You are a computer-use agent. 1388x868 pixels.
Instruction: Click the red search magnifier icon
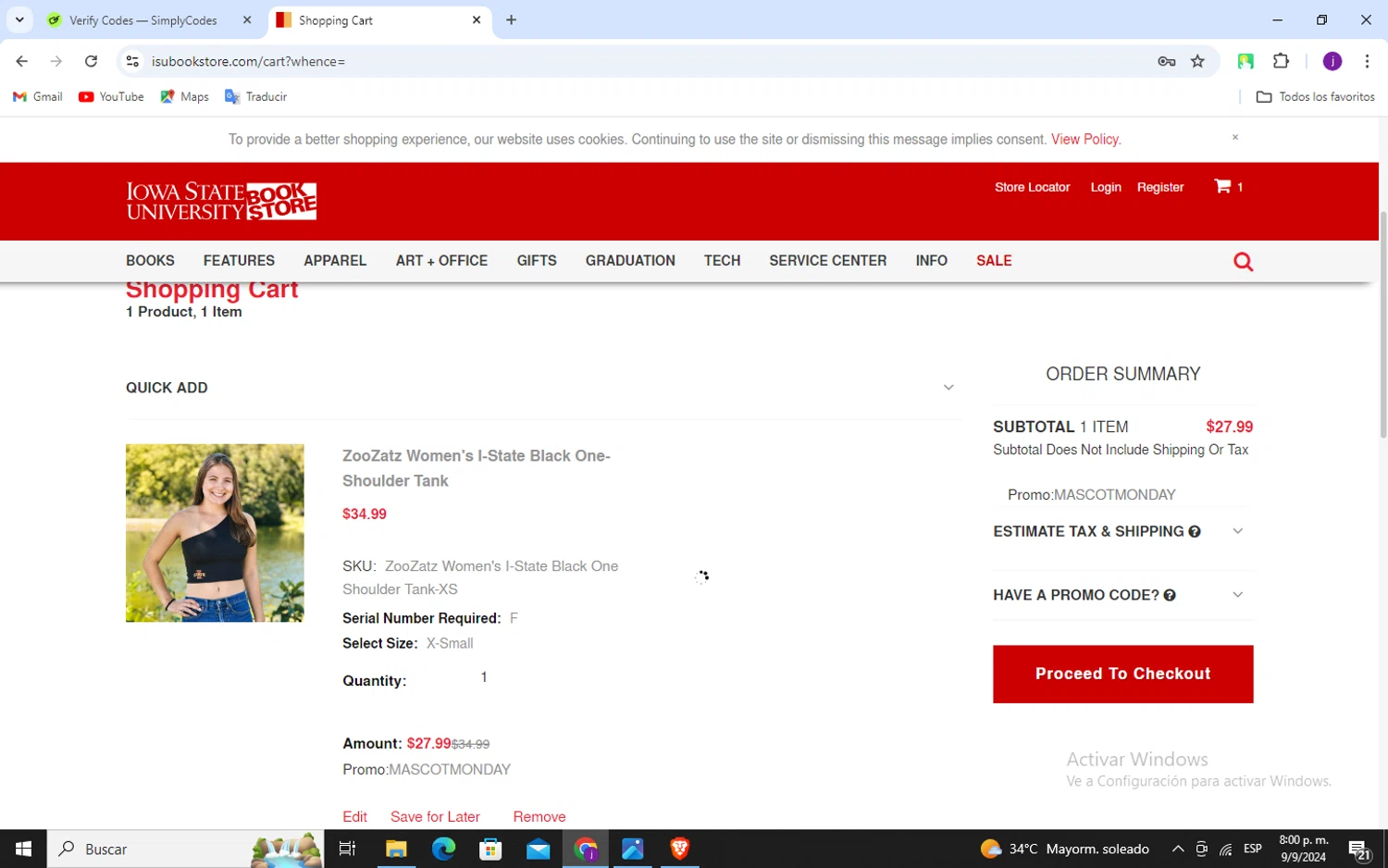1243,262
